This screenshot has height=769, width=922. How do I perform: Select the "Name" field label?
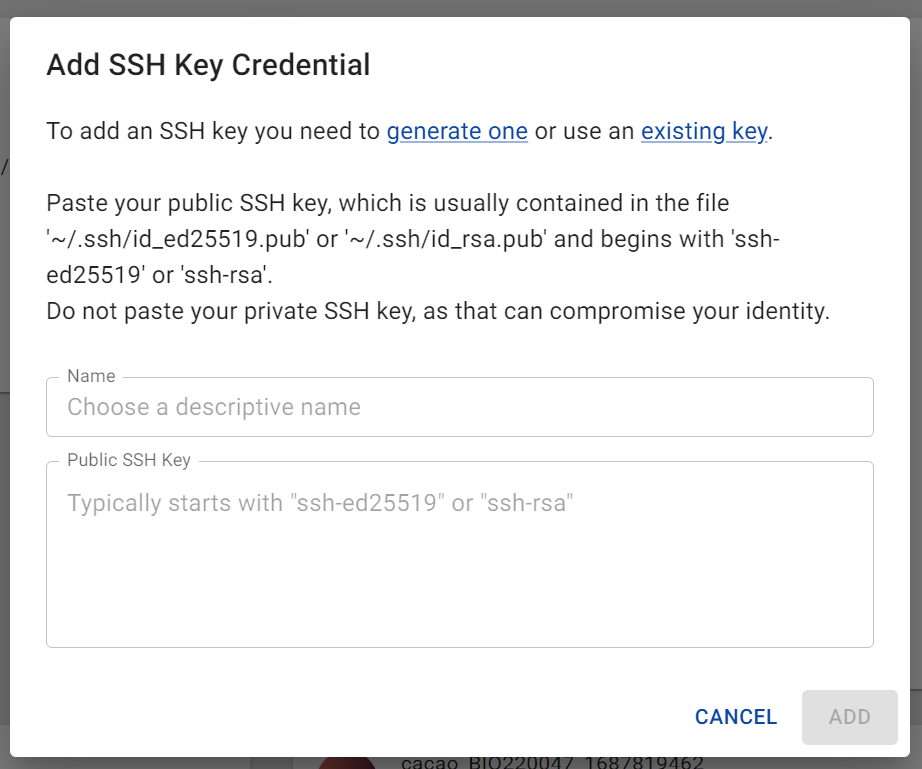coord(91,376)
